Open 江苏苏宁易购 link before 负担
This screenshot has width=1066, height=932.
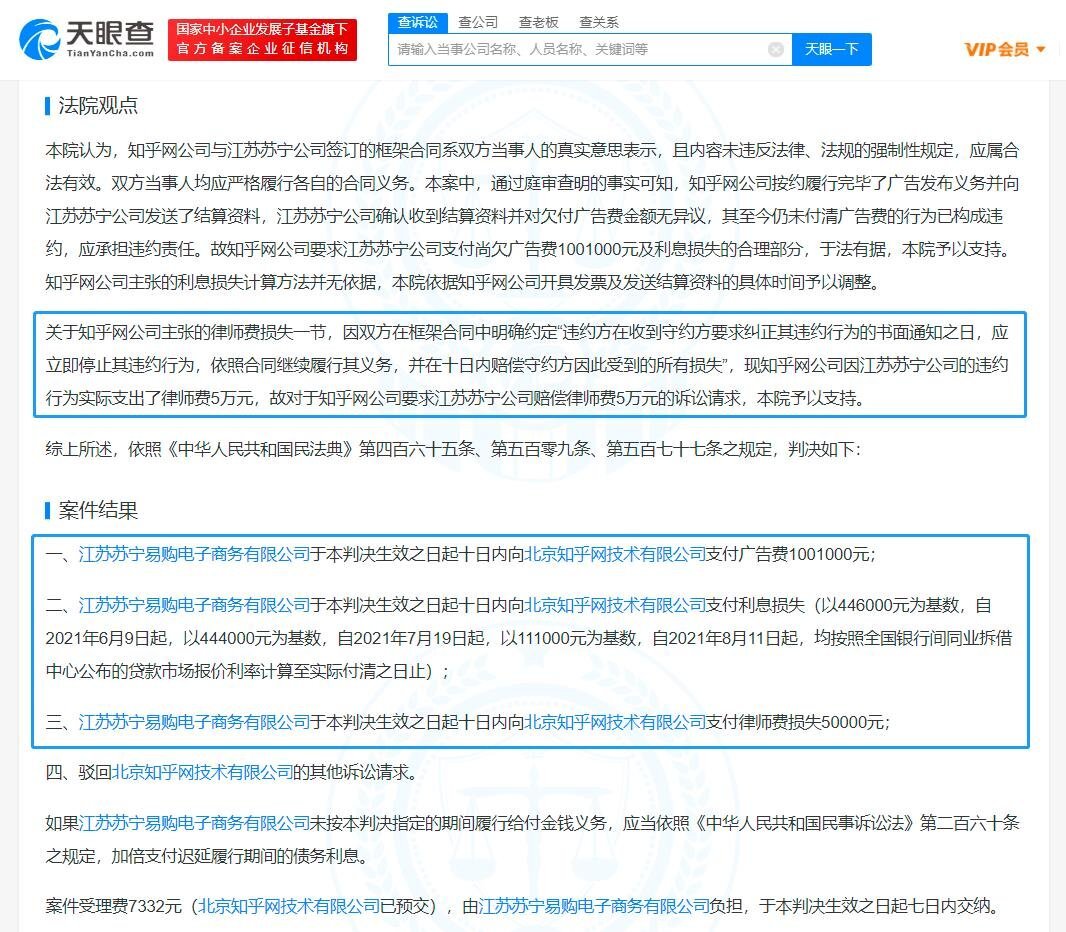point(594,906)
